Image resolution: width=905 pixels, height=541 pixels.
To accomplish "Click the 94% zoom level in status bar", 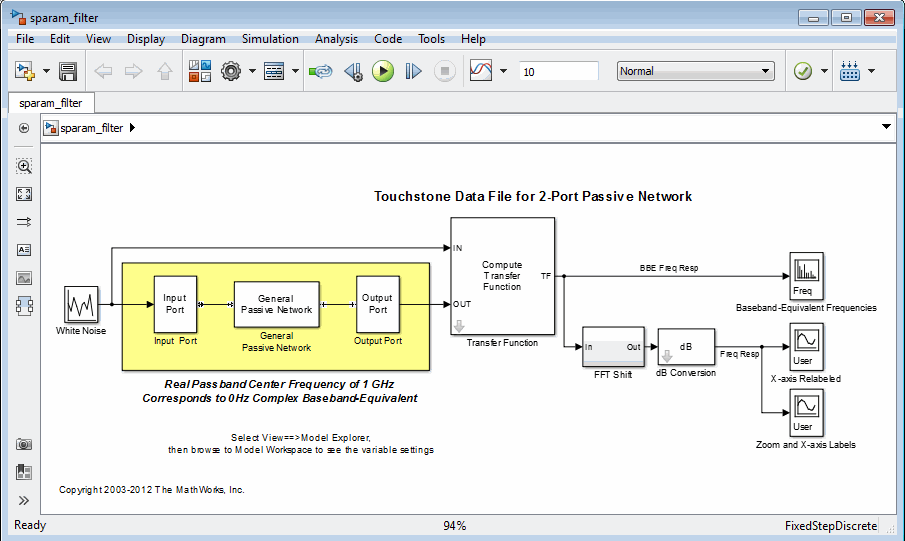I will (x=454, y=525).
